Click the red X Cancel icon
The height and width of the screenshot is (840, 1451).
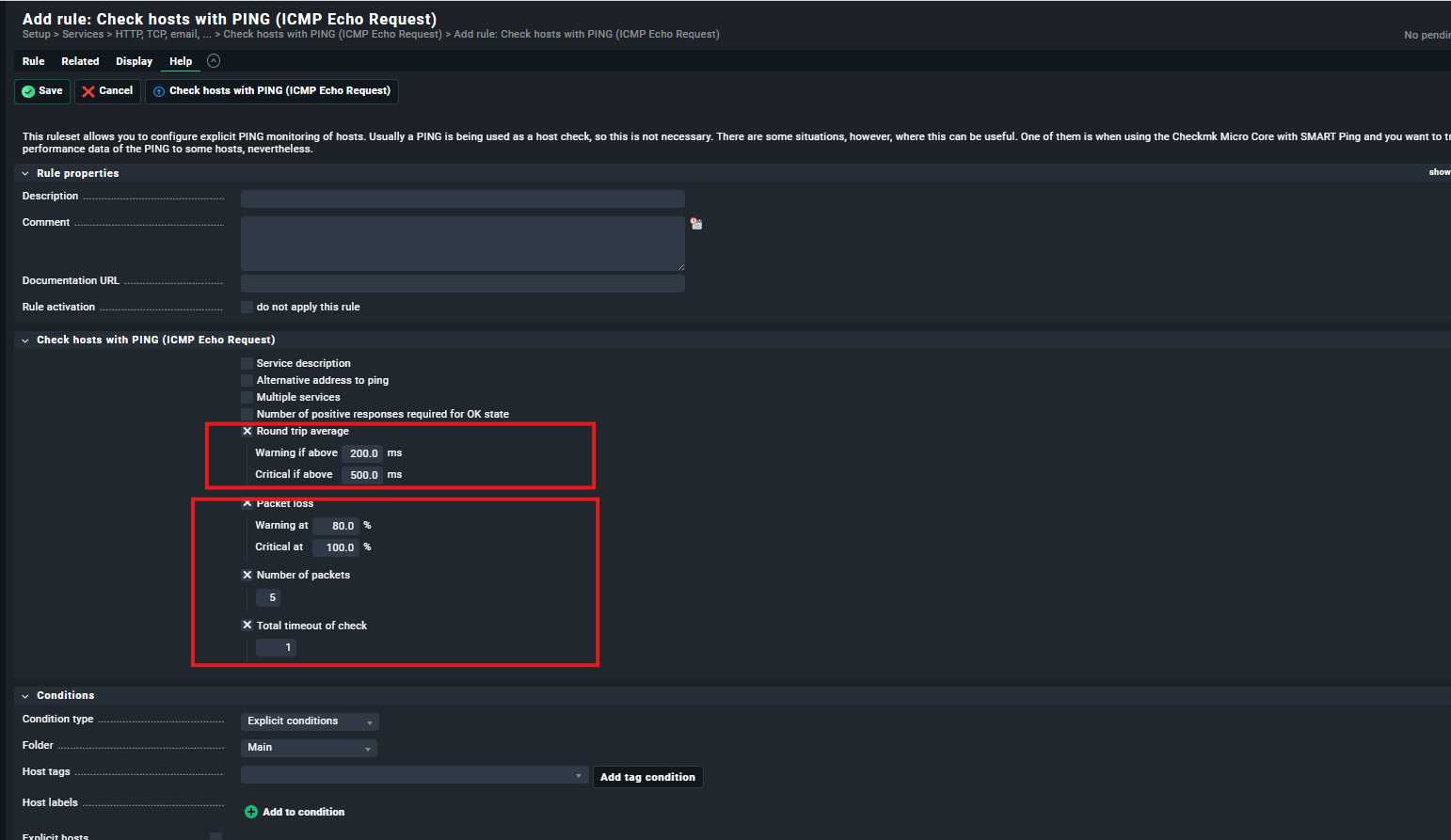coord(88,91)
